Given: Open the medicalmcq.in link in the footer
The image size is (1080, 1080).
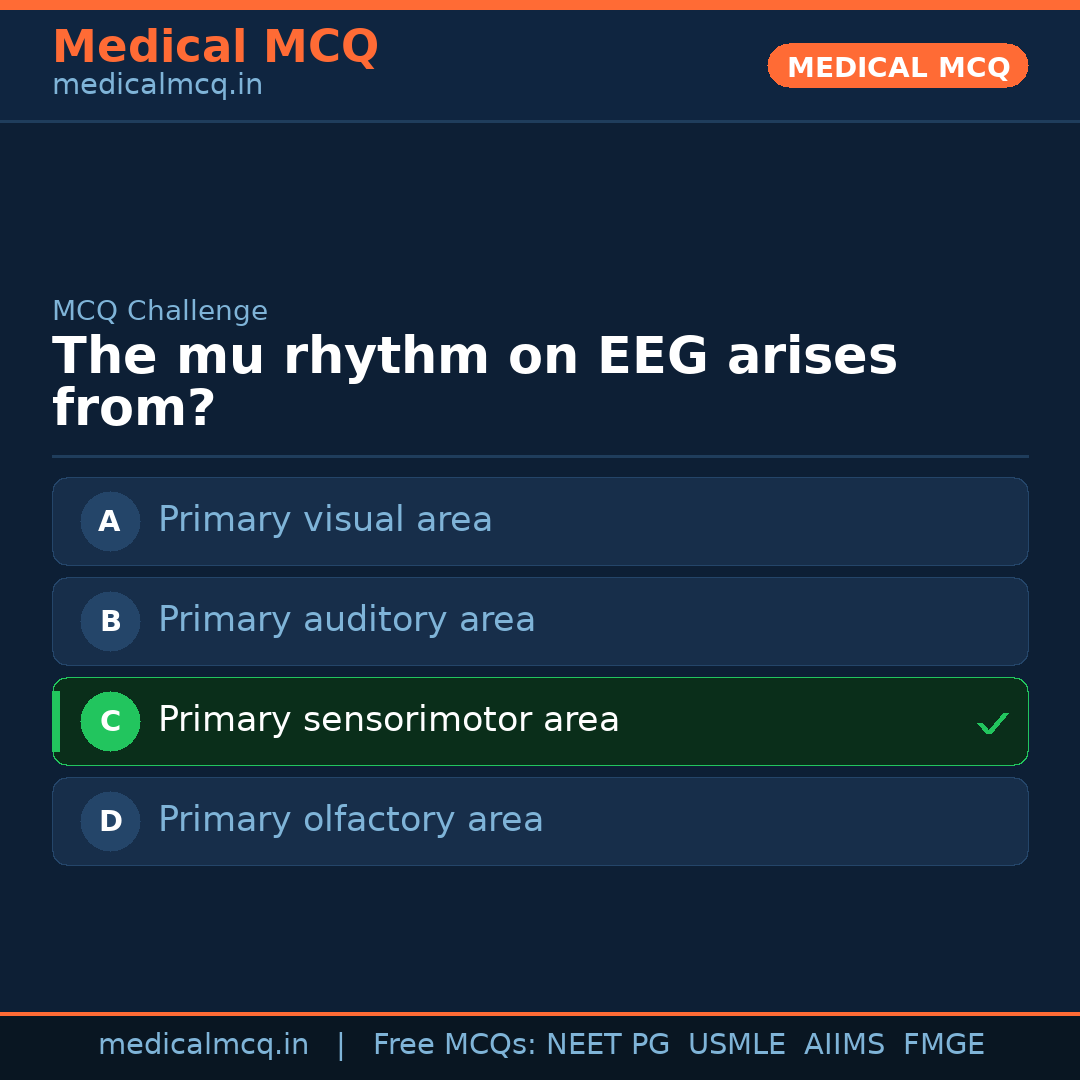Looking at the screenshot, I should pyautogui.click(x=203, y=1045).
